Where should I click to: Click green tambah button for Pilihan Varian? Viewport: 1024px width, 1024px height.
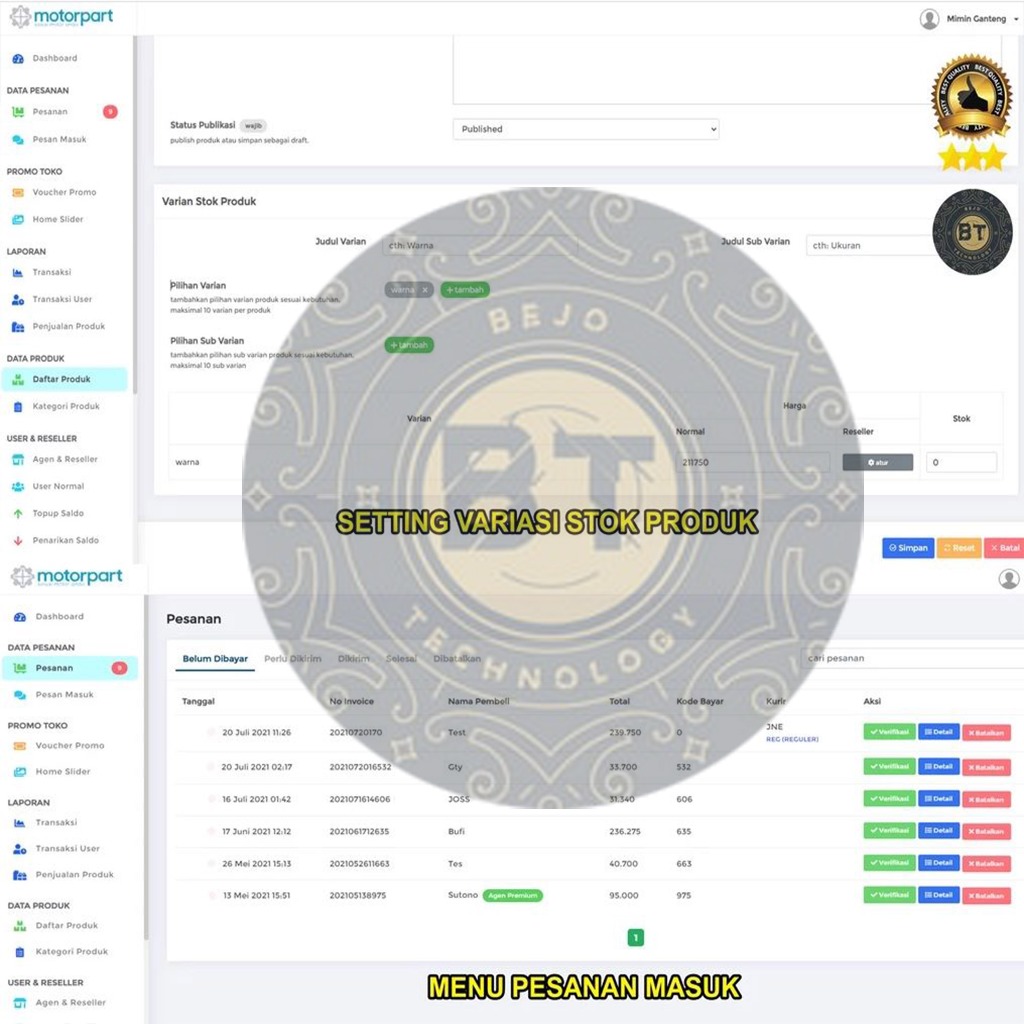(x=465, y=290)
